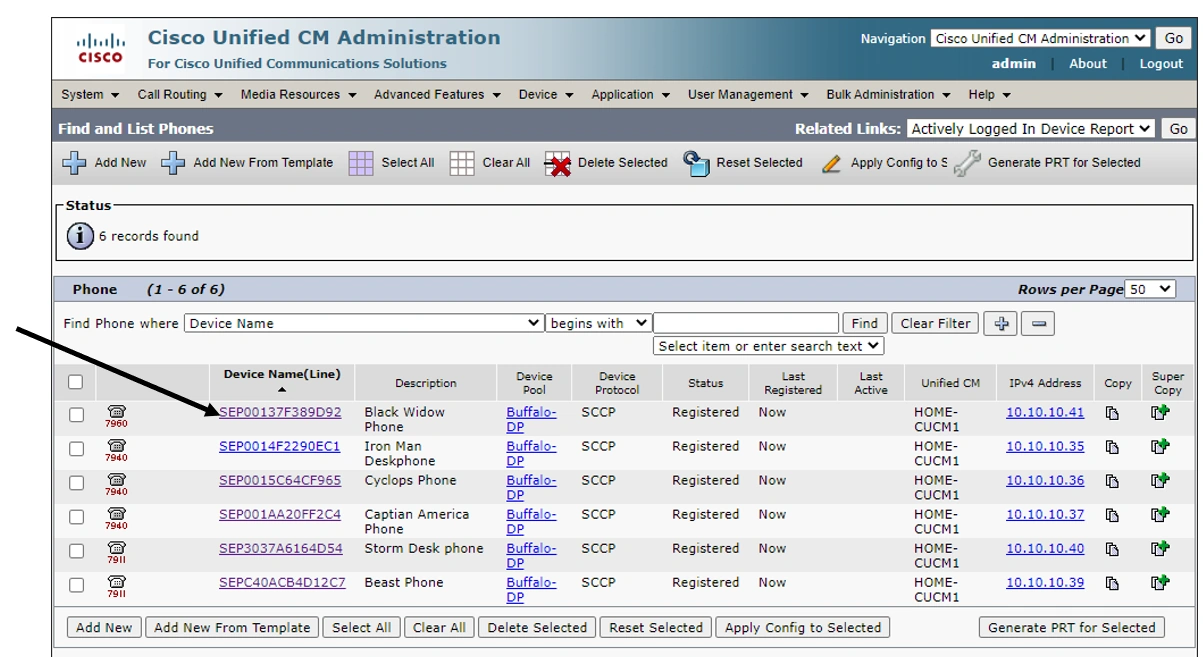This screenshot has height=657, width=1203.
Task: Open the Device menu
Action: click(546, 95)
